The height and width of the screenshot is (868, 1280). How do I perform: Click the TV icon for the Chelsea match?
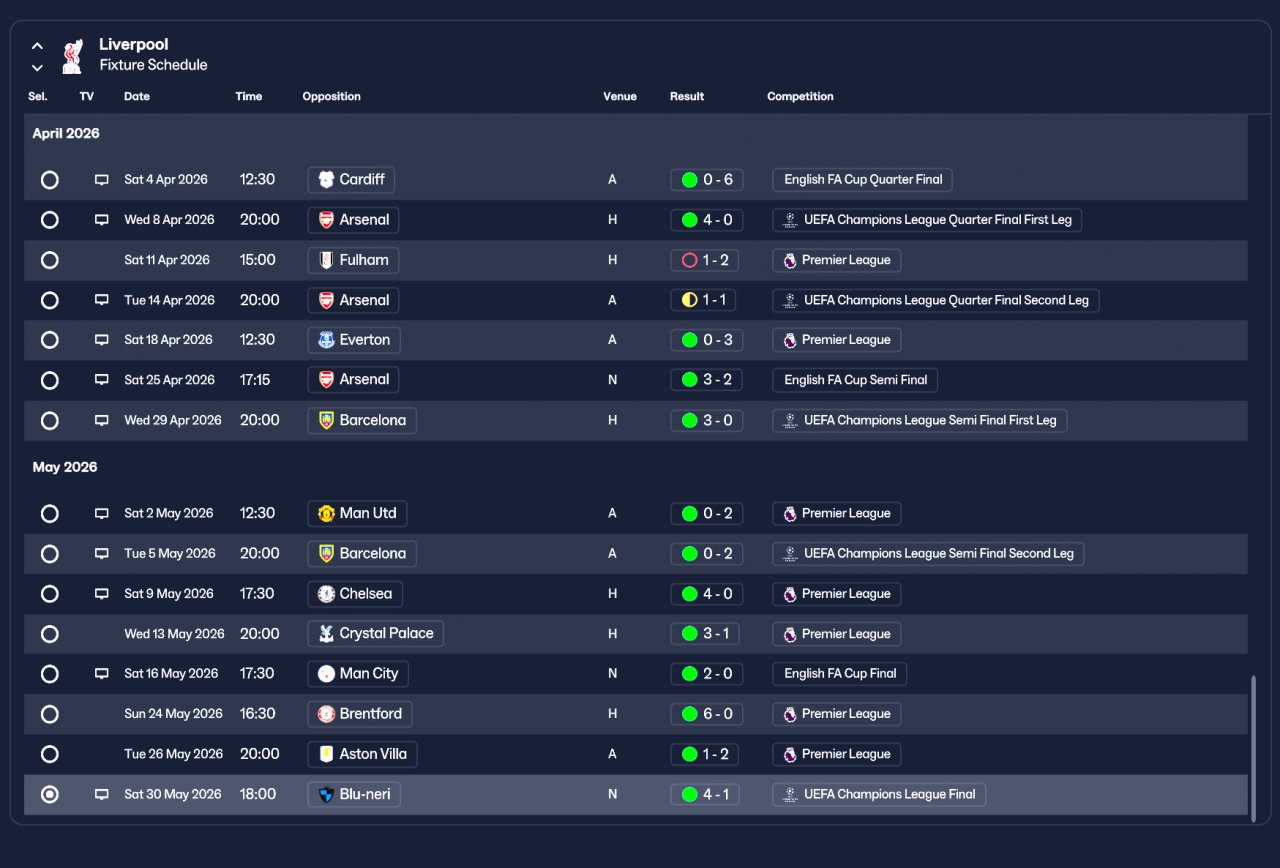pyautogui.click(x=101, y=594)
